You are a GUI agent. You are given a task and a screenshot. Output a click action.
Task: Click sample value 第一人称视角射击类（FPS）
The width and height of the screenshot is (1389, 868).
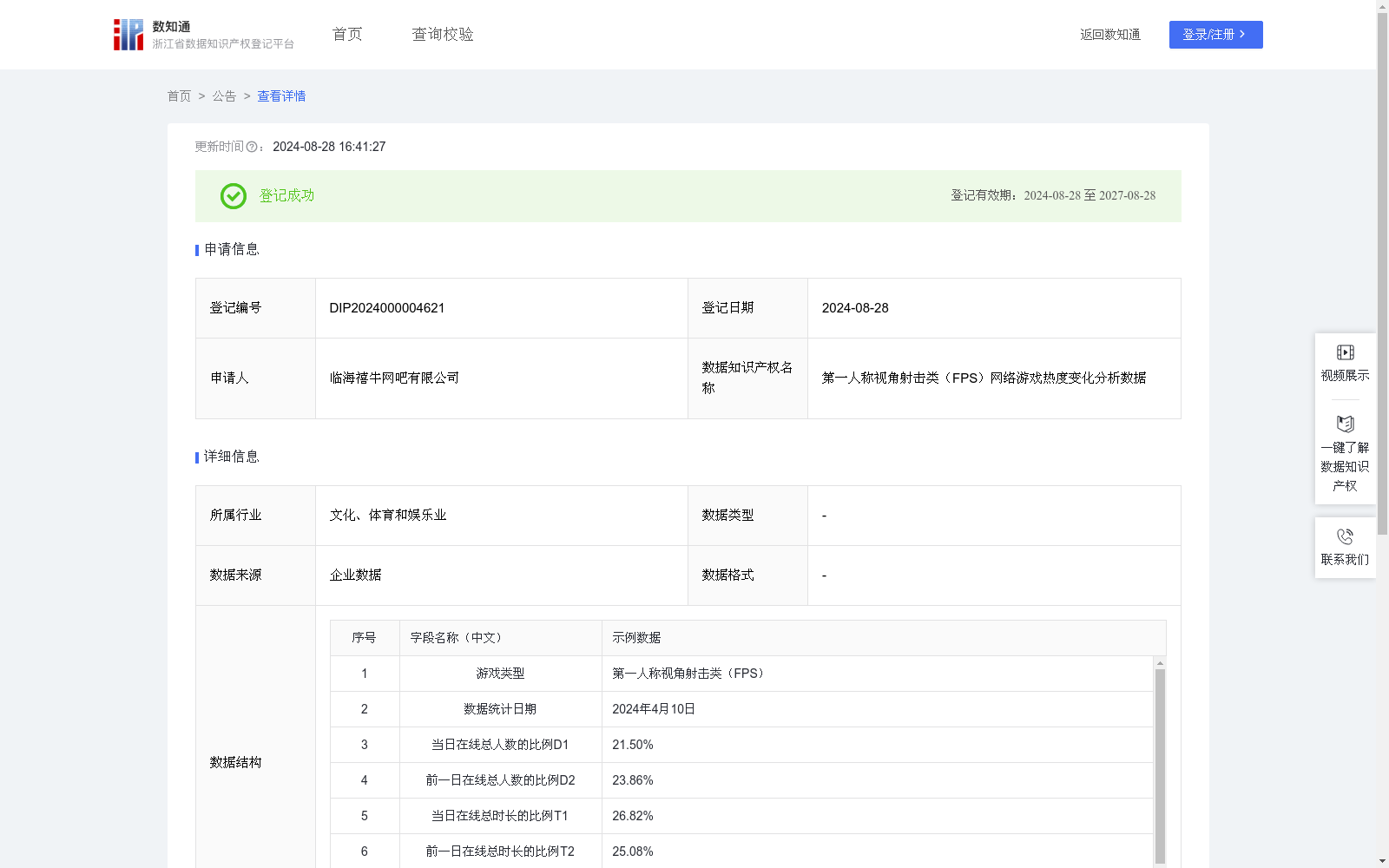click(690, 674)
